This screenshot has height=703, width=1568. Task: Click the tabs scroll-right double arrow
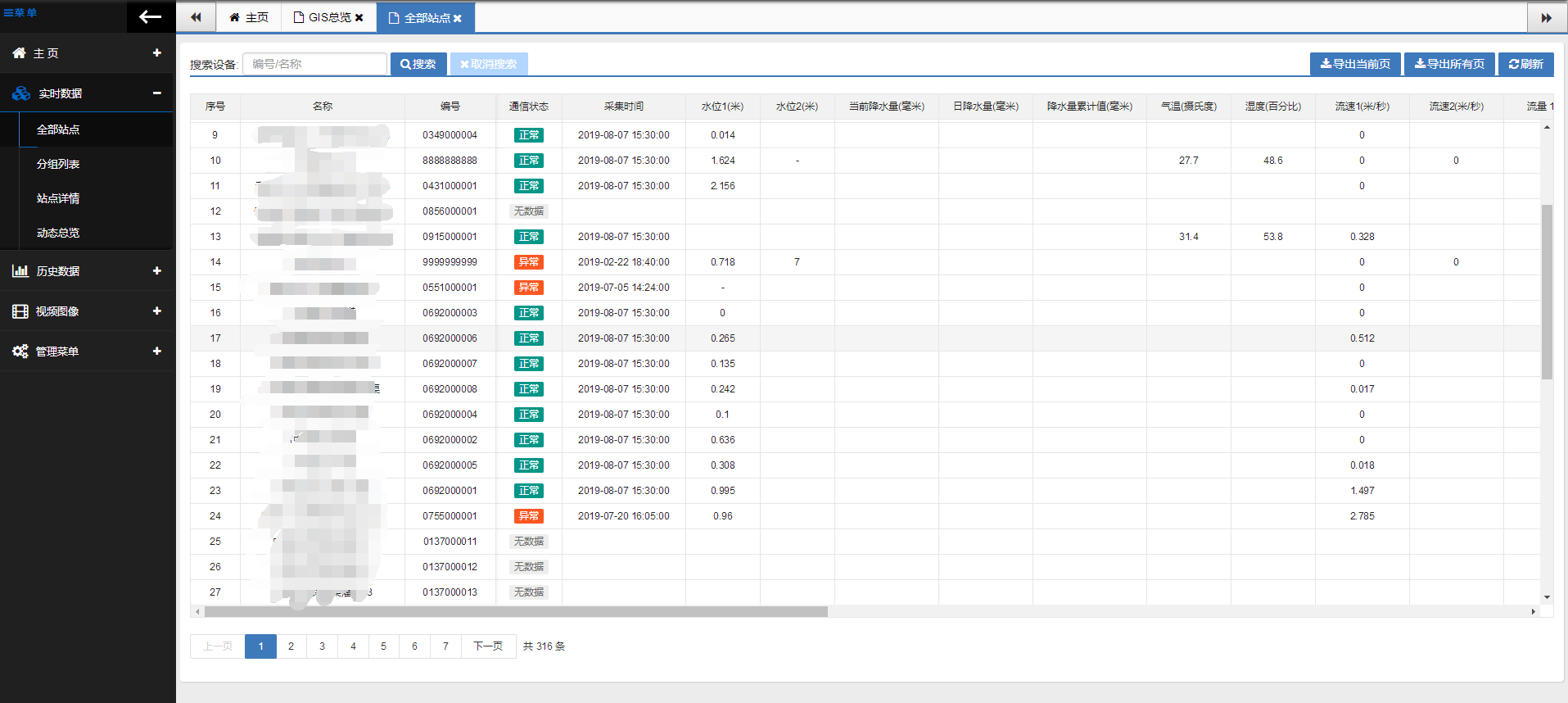point(1546,17)
